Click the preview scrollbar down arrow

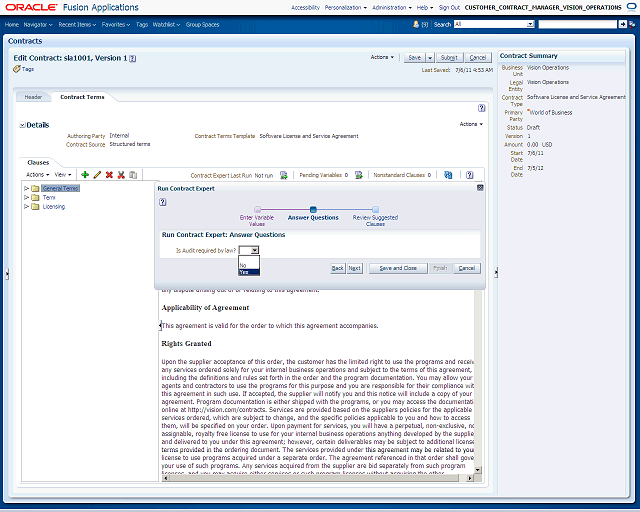pyautogui.click(x=478, y=470)
